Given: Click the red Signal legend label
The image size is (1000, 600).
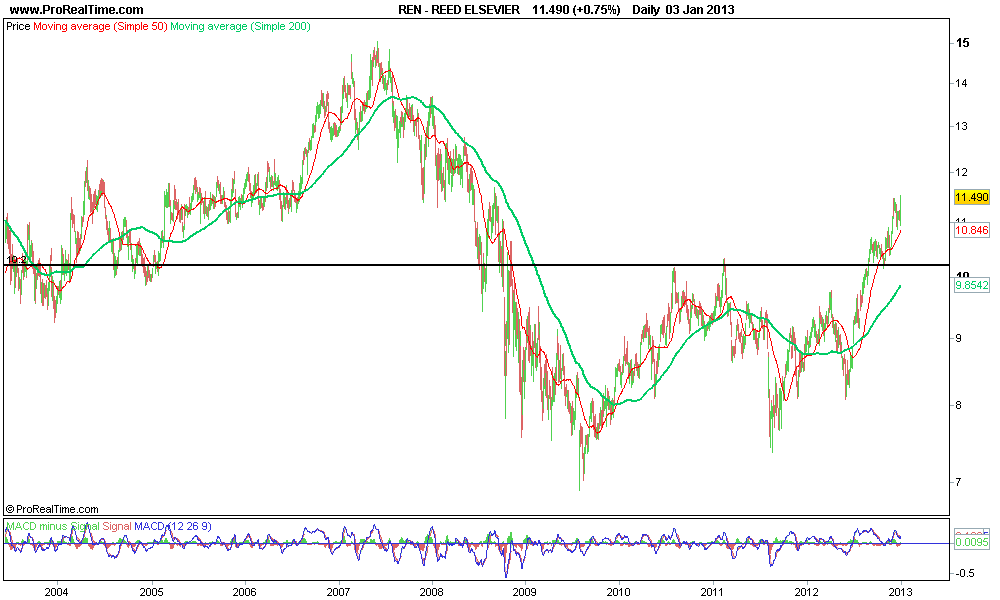Looking at the screenshot, I should click(x=117, y=526).
